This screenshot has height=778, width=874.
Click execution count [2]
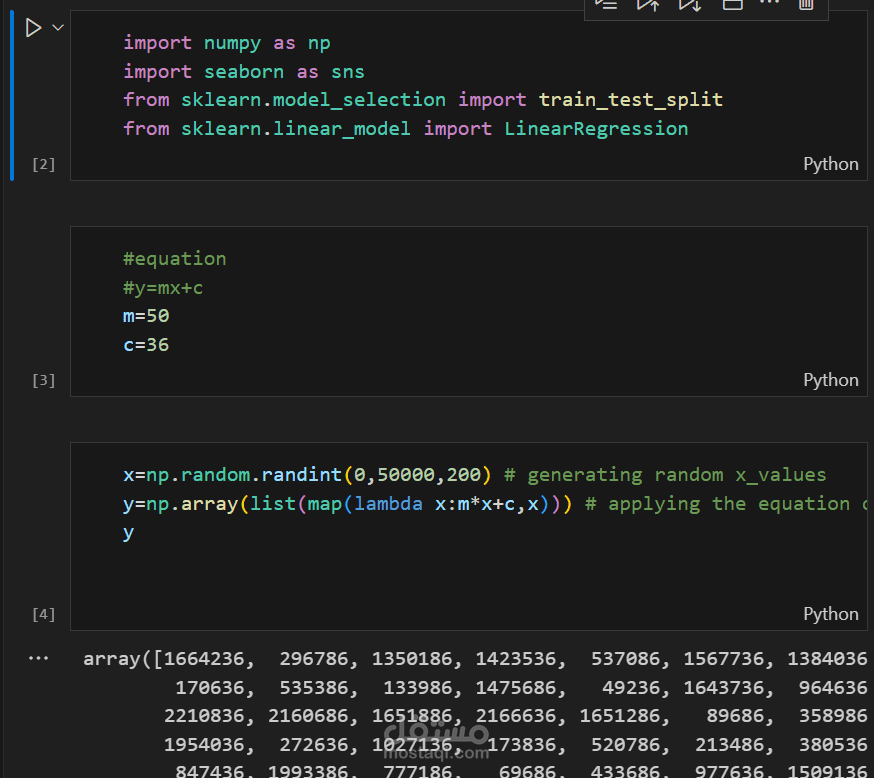(x=43, y=164)
